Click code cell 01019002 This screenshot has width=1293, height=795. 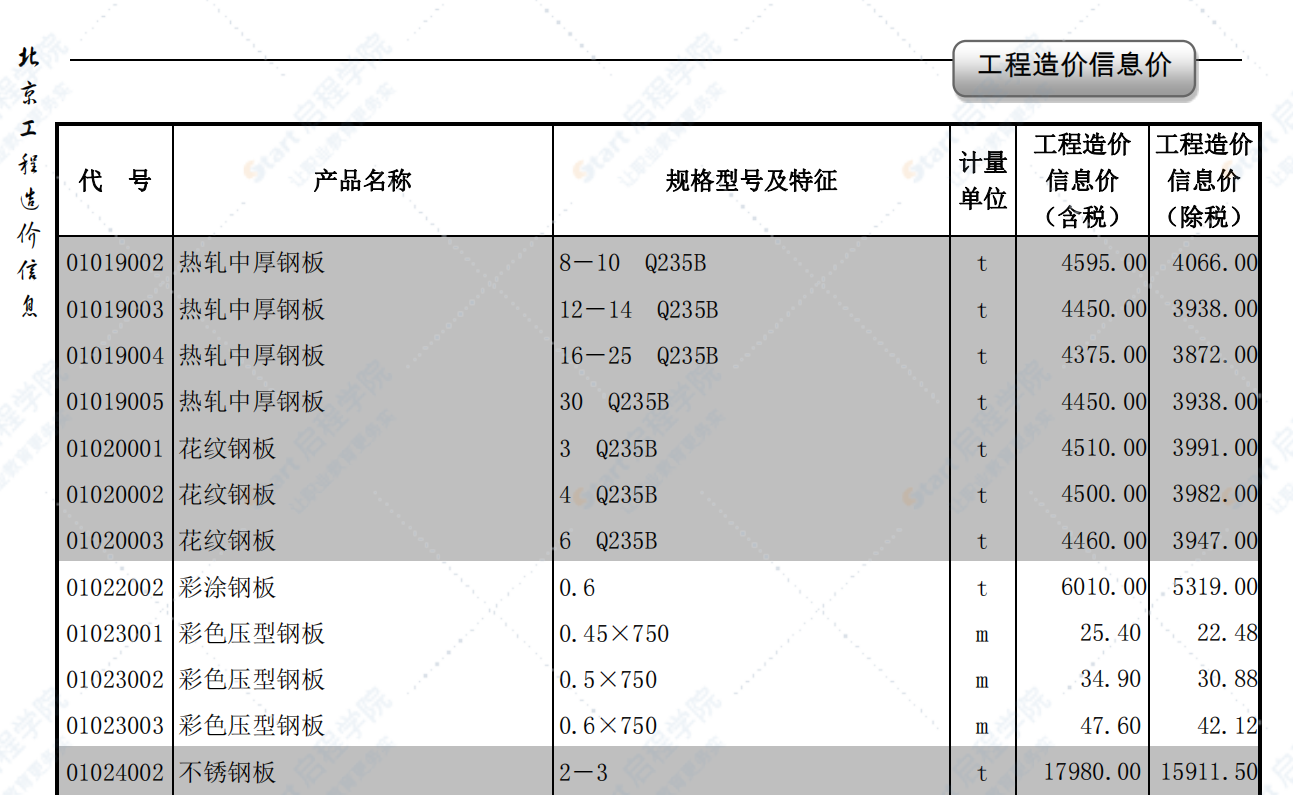[115, 263]
